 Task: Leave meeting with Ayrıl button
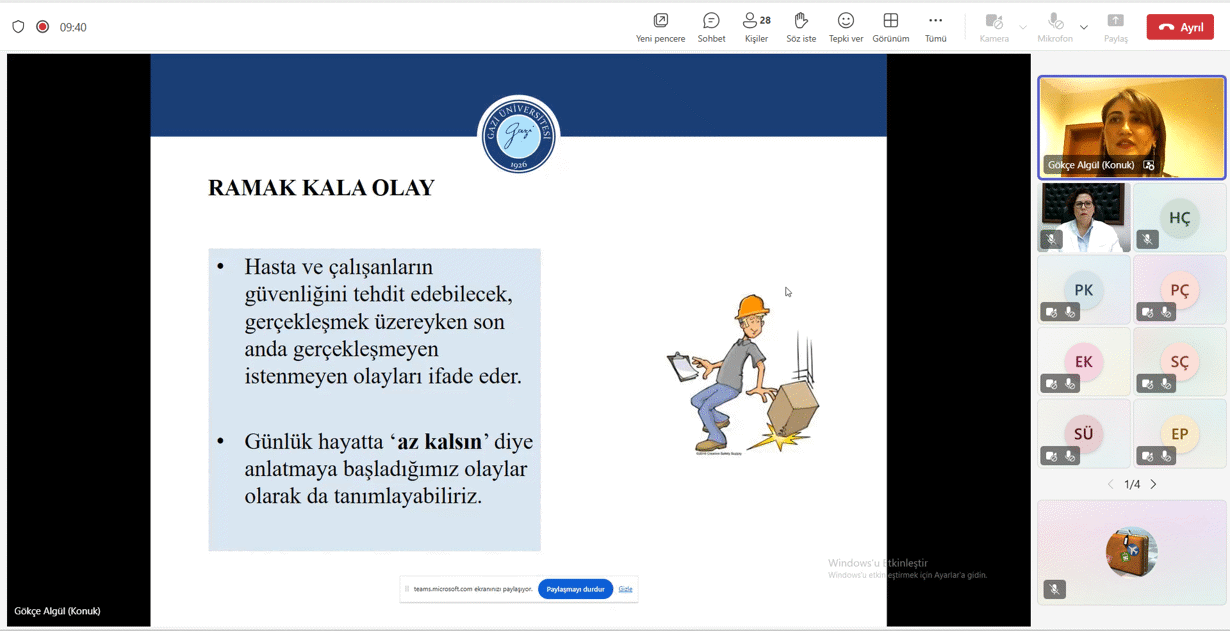1180,27
